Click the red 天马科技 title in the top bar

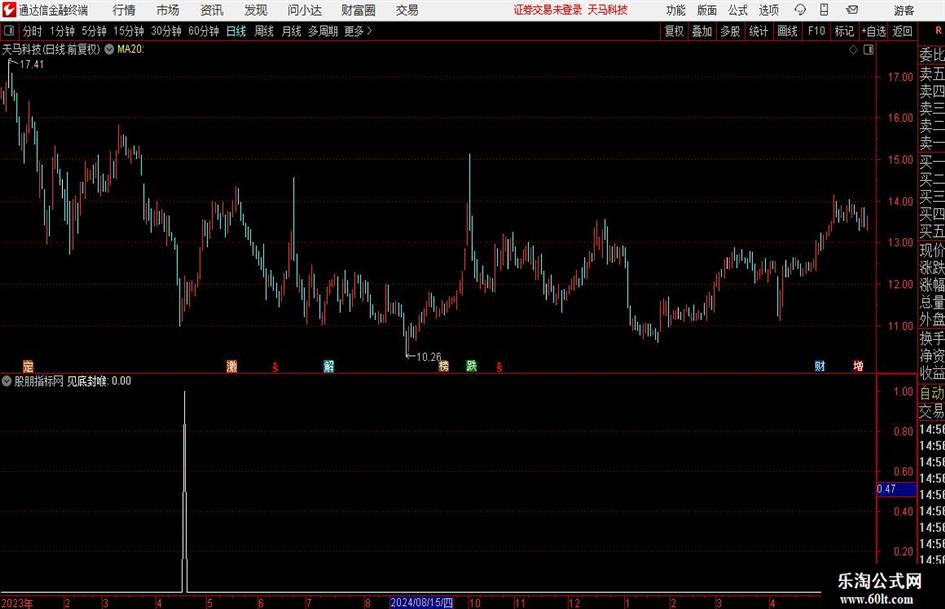[608, 10]
